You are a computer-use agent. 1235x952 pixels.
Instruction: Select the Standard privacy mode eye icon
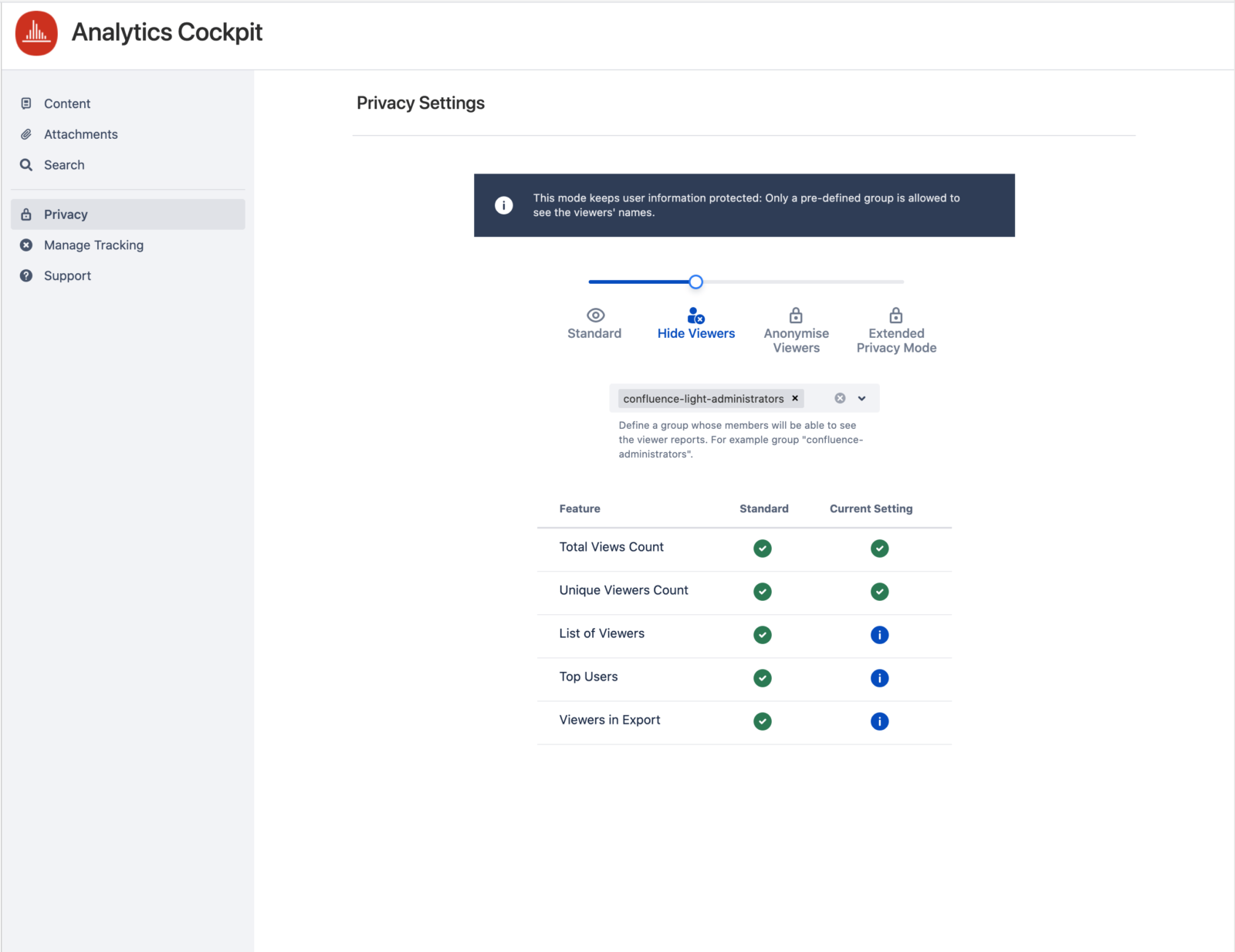(x=594, y=316)
